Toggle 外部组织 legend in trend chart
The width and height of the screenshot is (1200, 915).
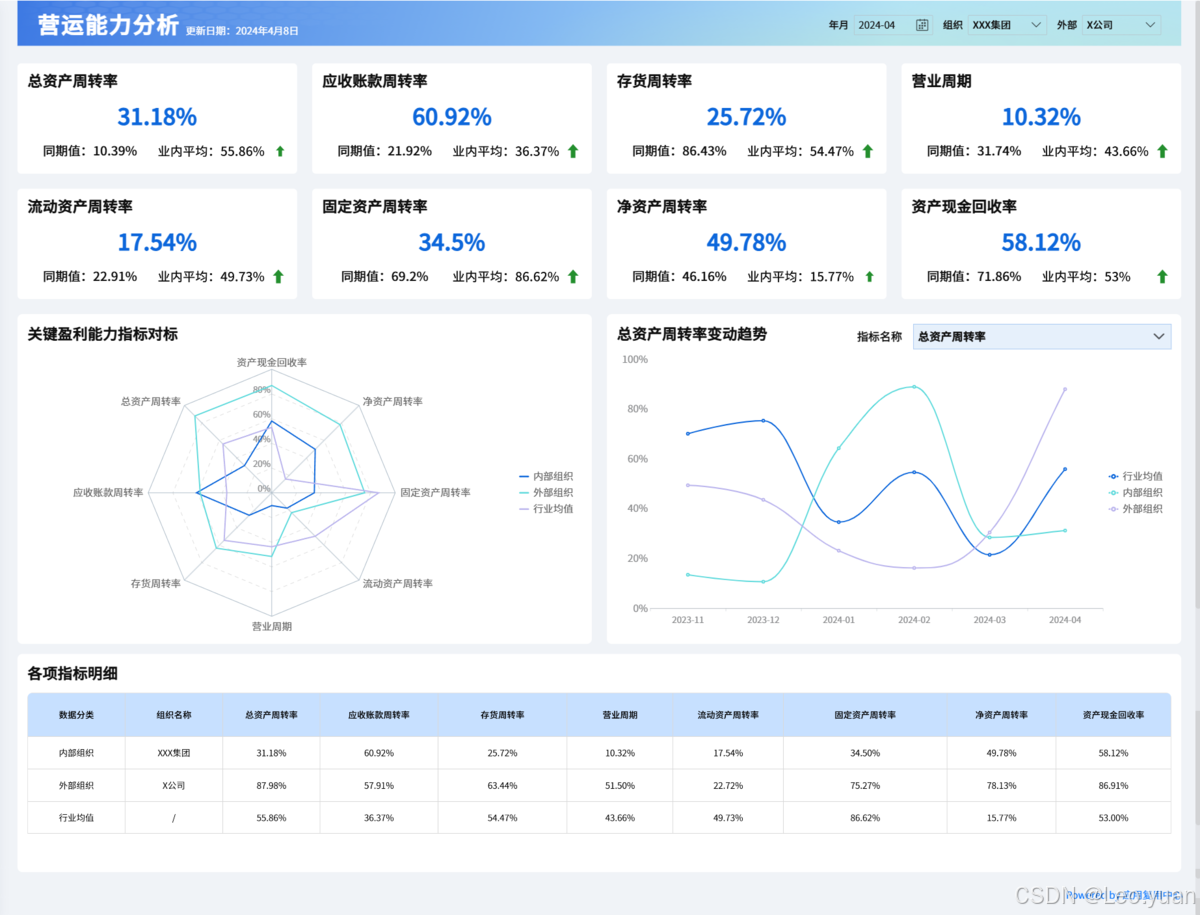click(x=1136, y=509)
